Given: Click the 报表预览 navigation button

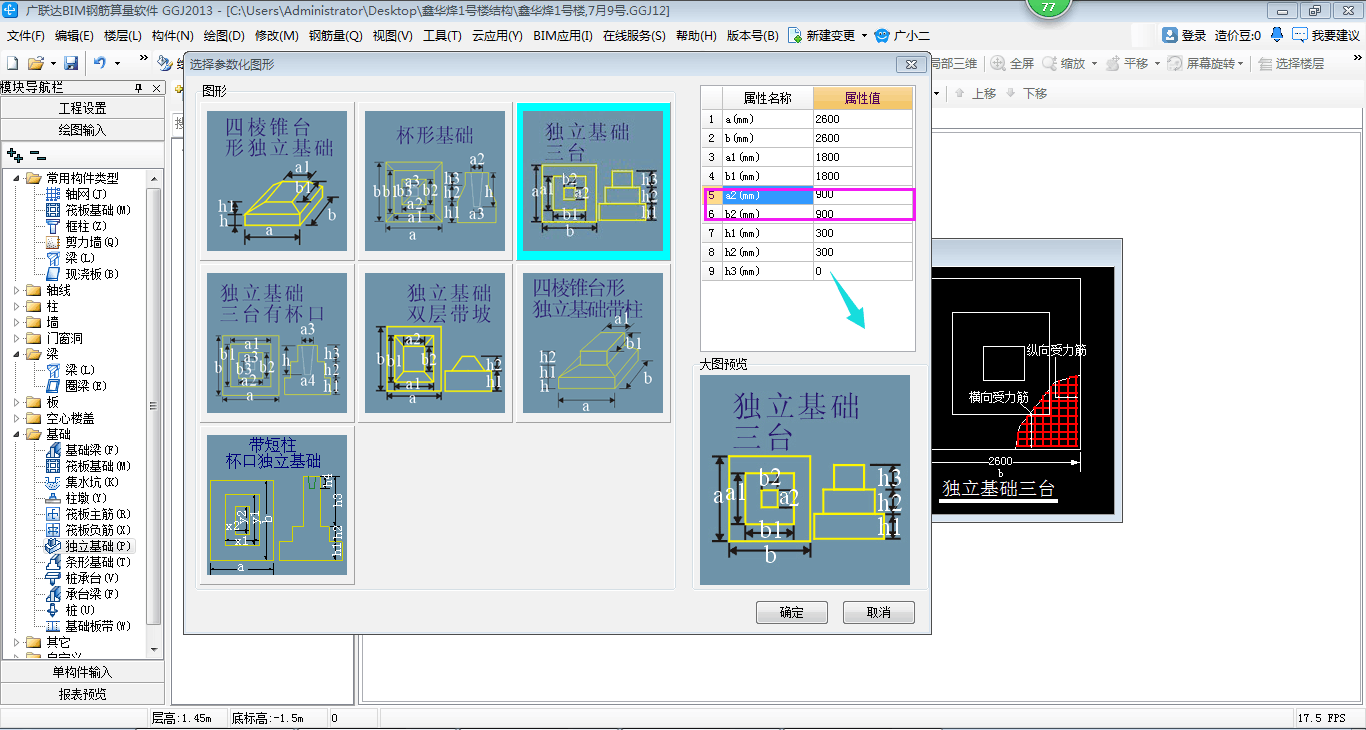Looking at the screenshot, I should click(x=83, y=694).
